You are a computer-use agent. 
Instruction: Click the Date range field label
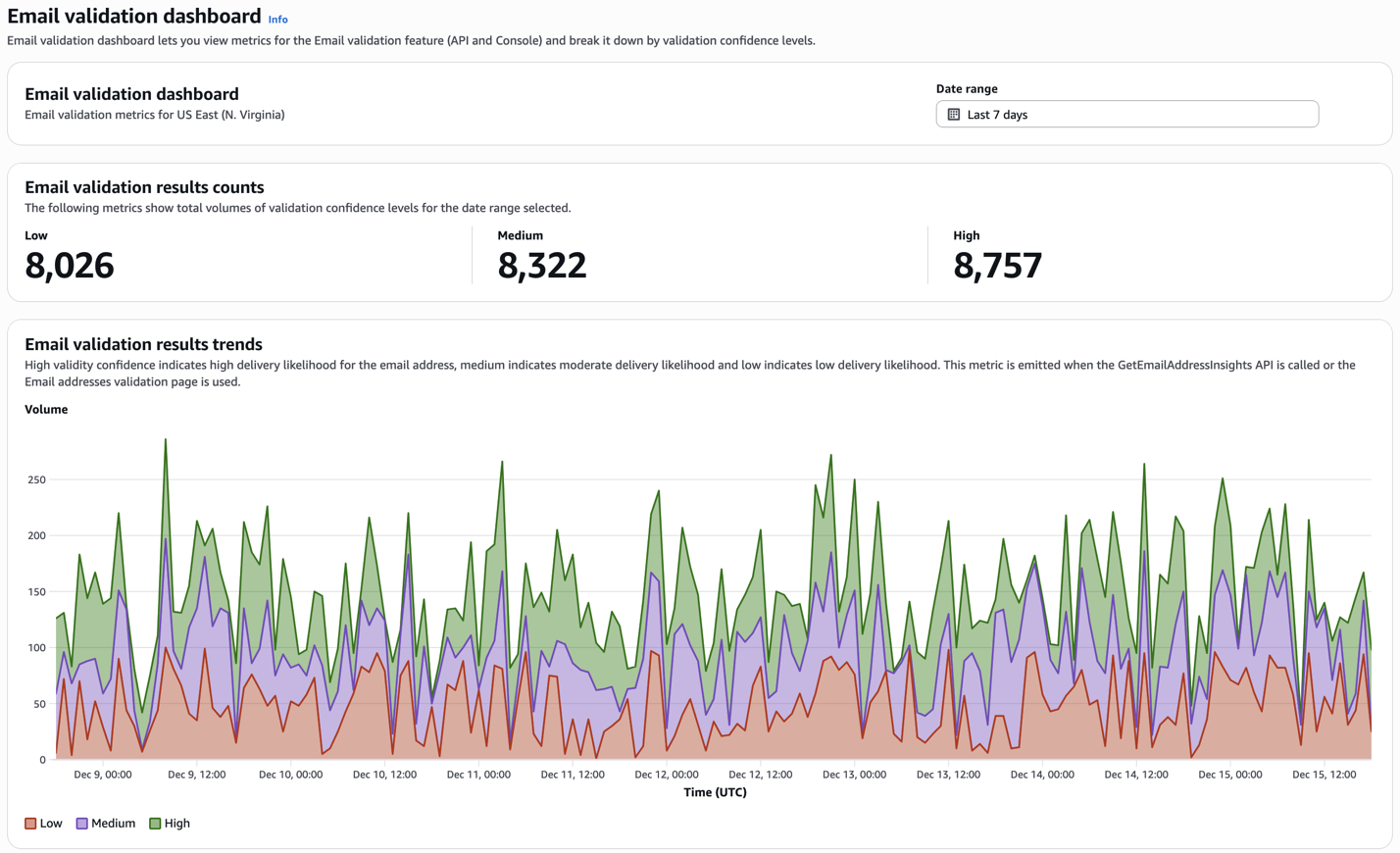pyautogui.click(x=967, y=89)
